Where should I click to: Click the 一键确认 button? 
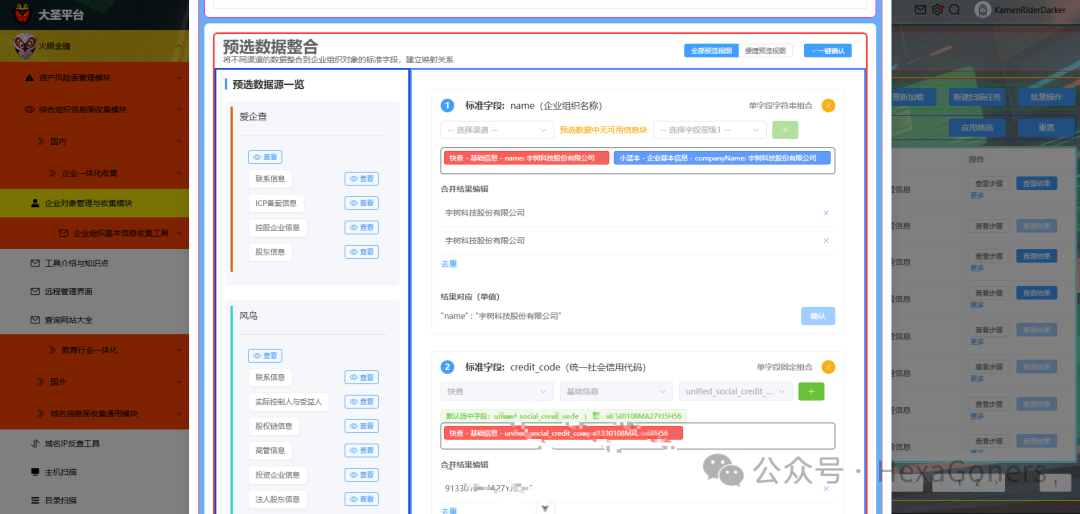pyautogui.click(x=828, y=51)
